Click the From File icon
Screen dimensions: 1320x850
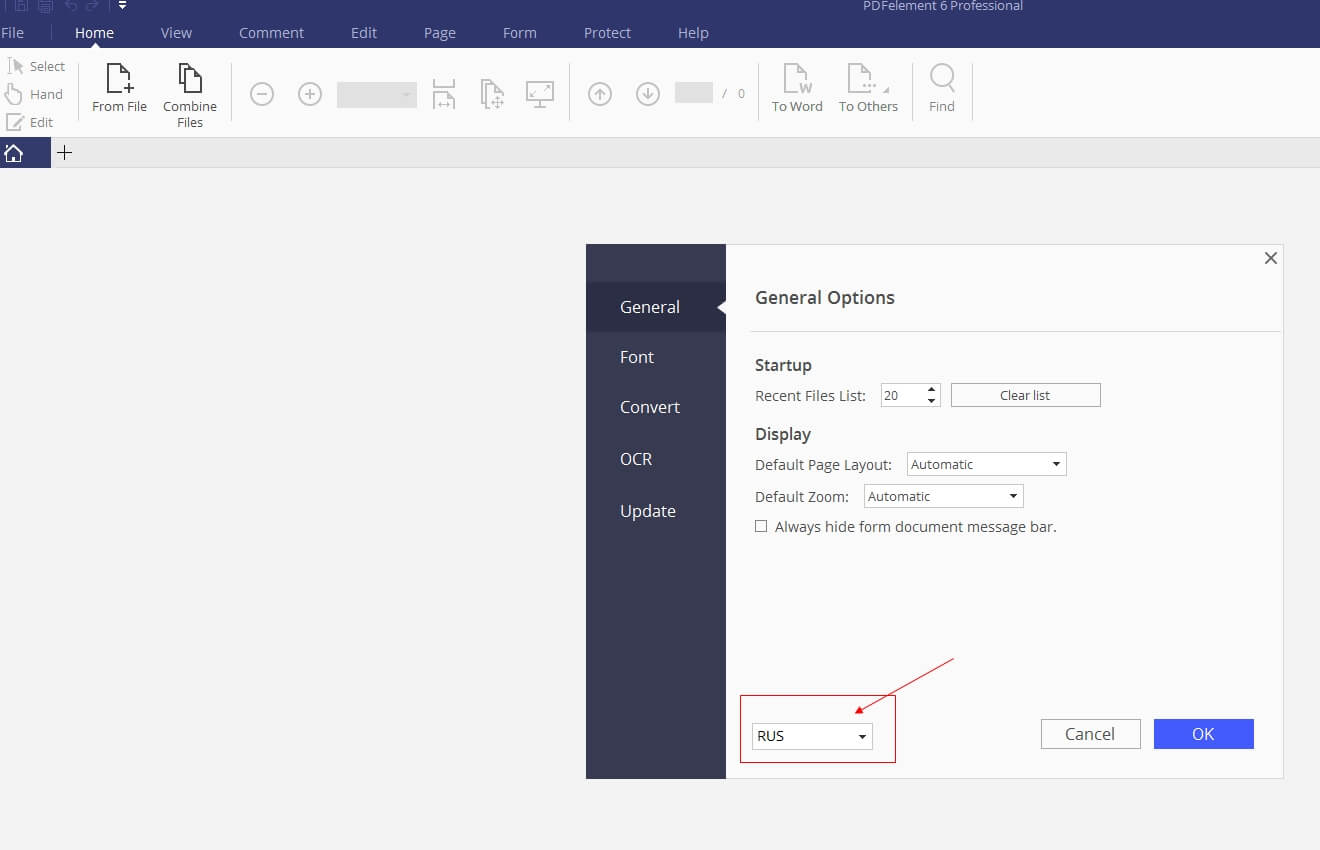click(x=119, y=80)
